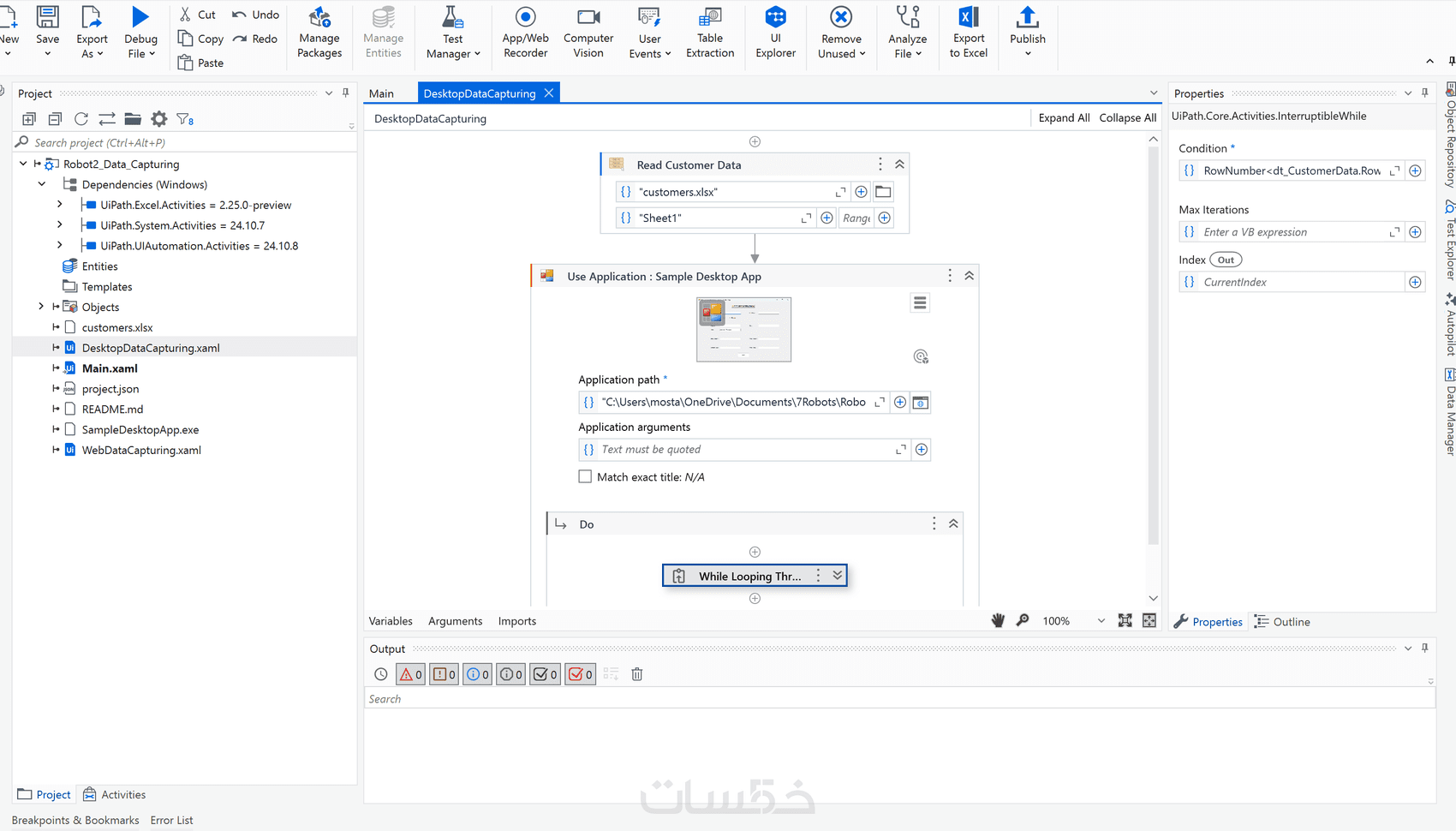1456x831 pixels.
Task: Click the Sample Desktop App screenshot thumbnail
Action: pos(743,329)
